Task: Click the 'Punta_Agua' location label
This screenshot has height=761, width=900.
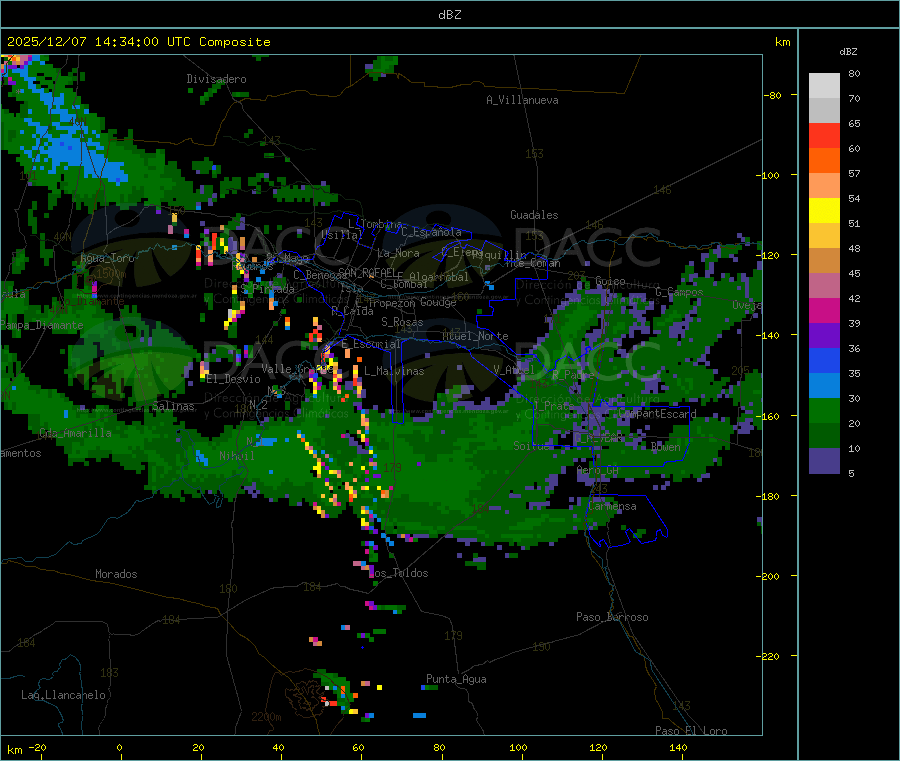Action: point(456,679)
